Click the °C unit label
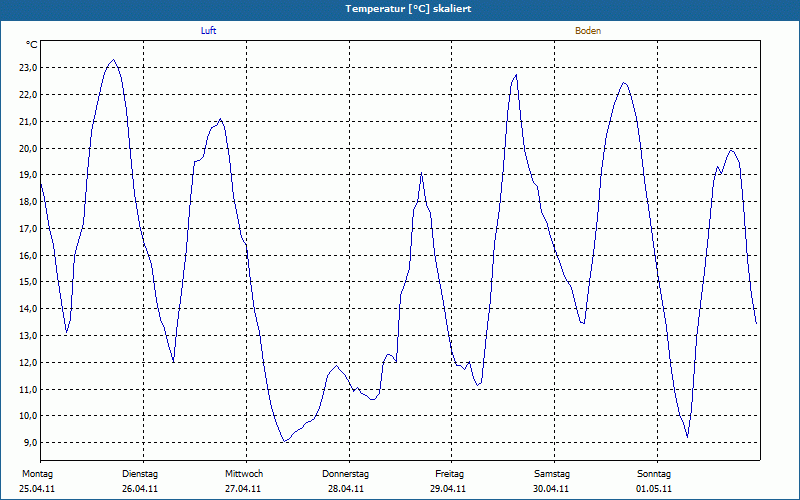Viewport: 800px width, 500px height. [x=32, y=45]
